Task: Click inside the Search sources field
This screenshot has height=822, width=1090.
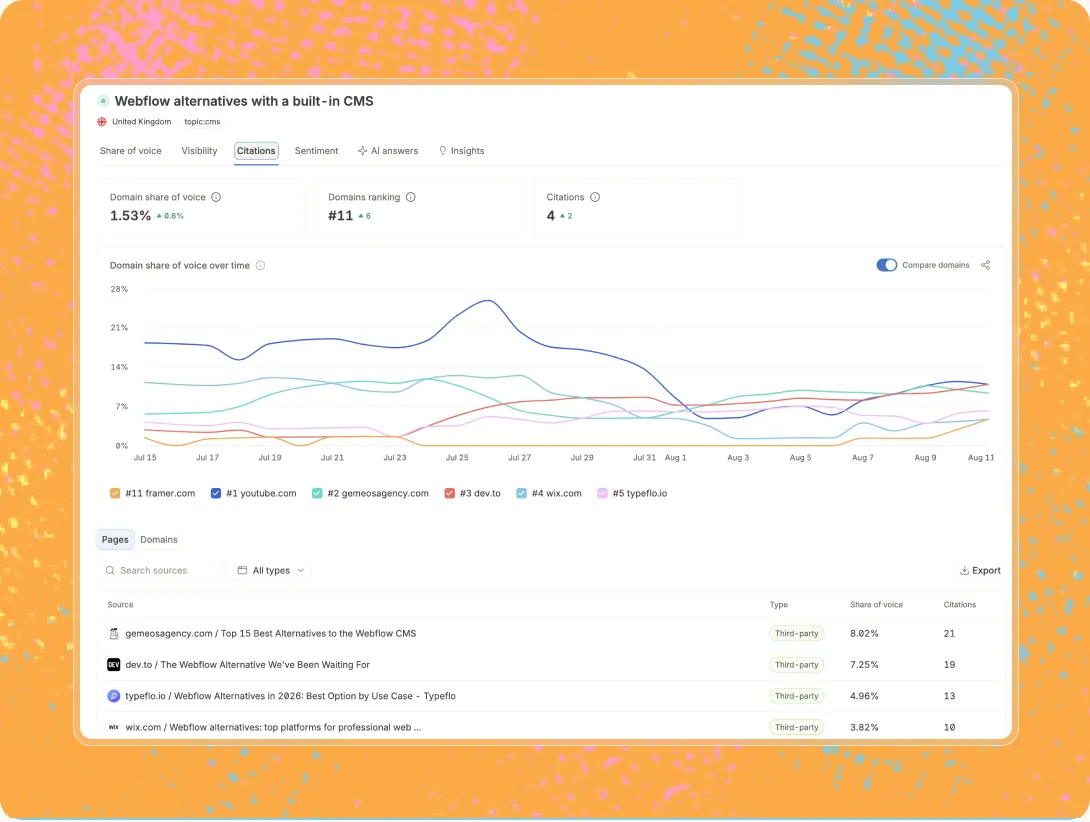Action: click(x=161, y=570)
